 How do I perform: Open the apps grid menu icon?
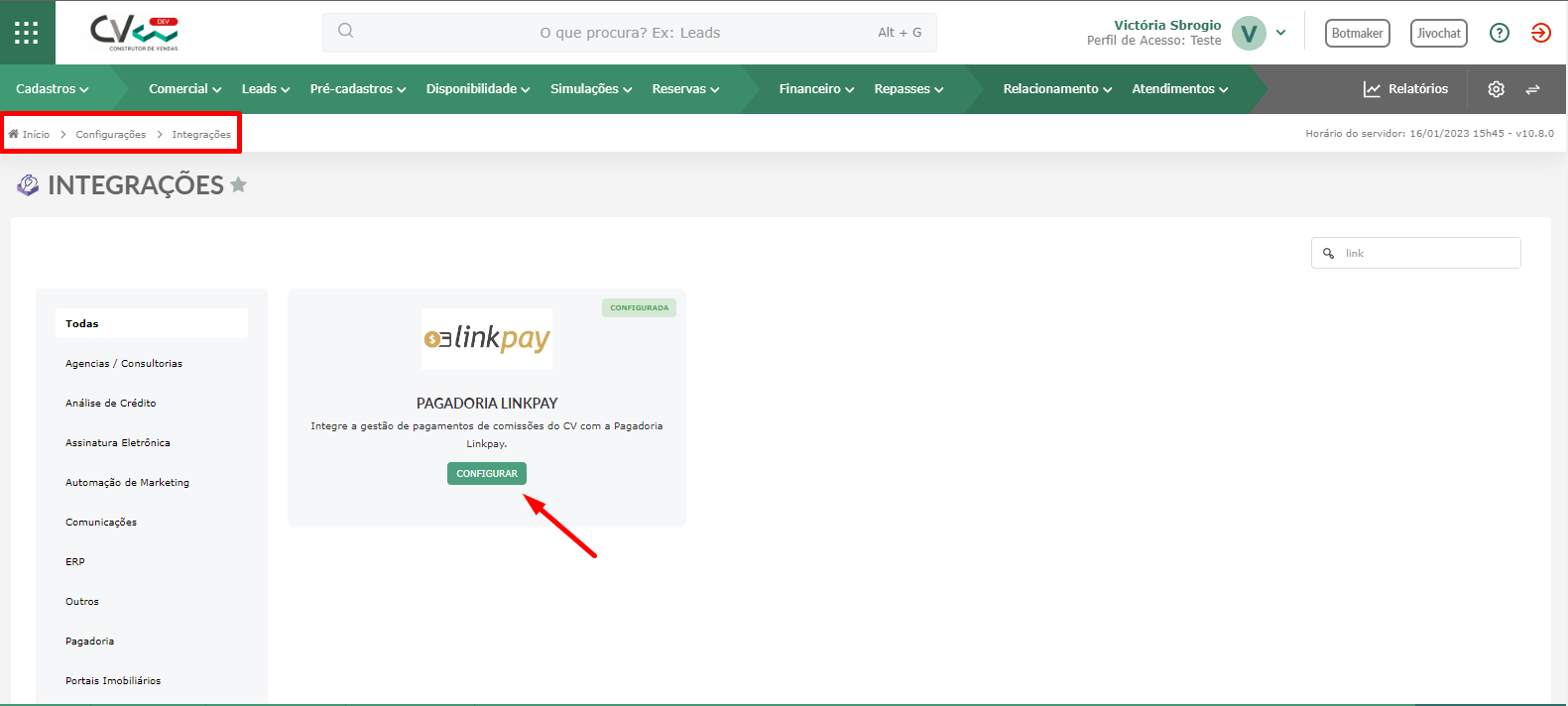click(27, 33)
